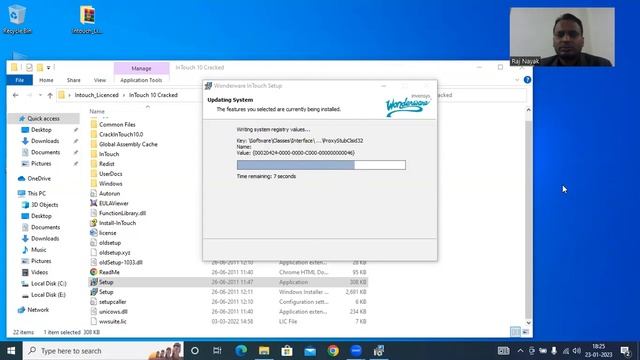
Task: Open Local Disk (E:) drive
Action: [48, 295]
